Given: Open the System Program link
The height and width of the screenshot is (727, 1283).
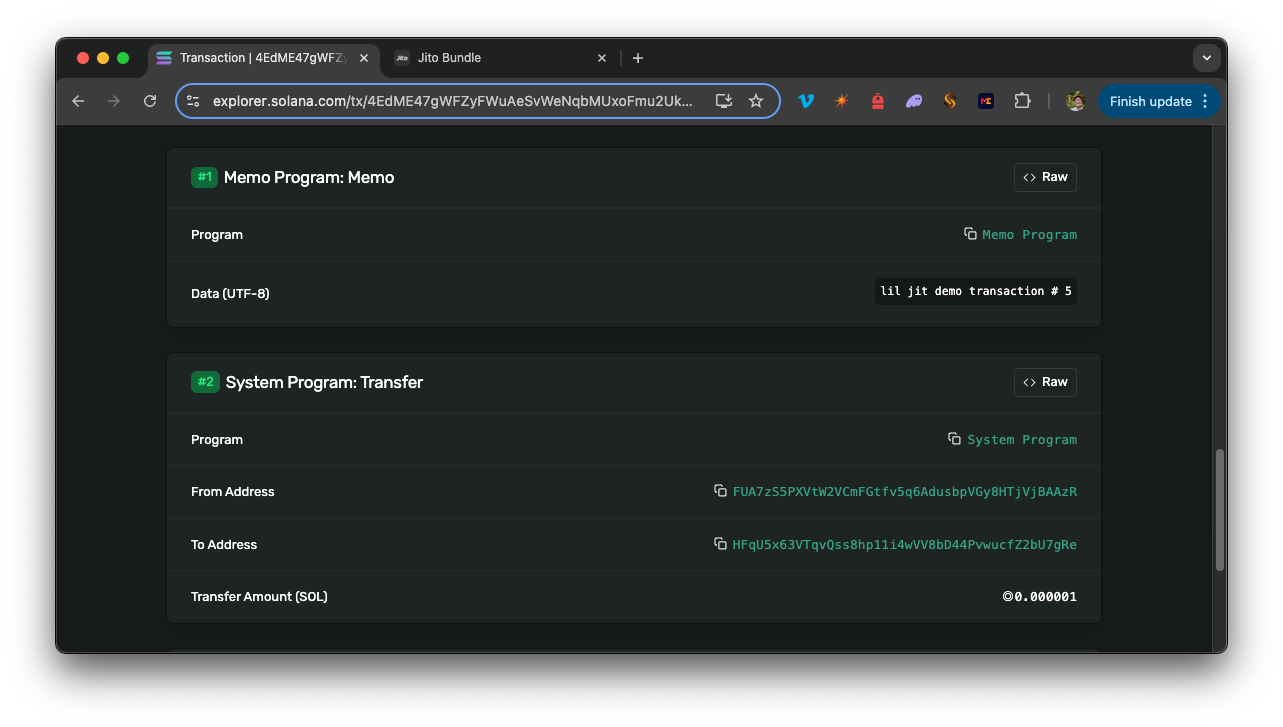Looking at the screenshot, I should (1022, 440).
